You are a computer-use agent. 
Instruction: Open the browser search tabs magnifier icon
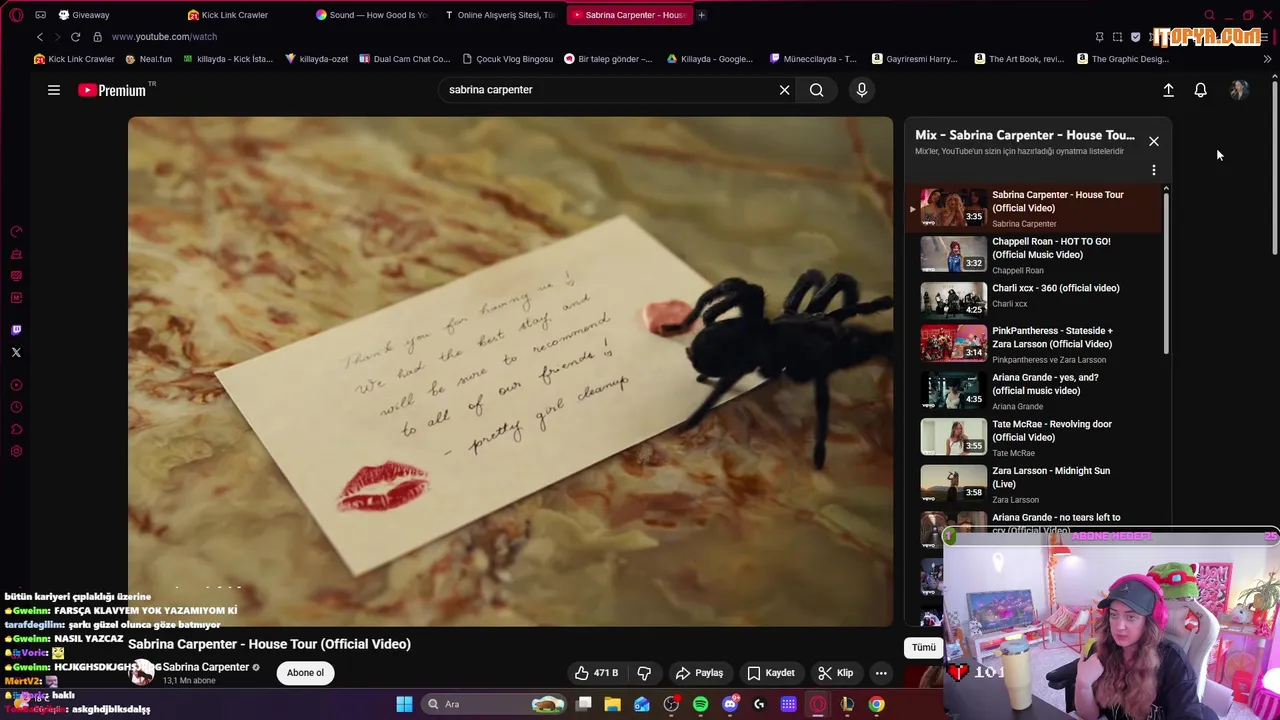pos(1209,15)
